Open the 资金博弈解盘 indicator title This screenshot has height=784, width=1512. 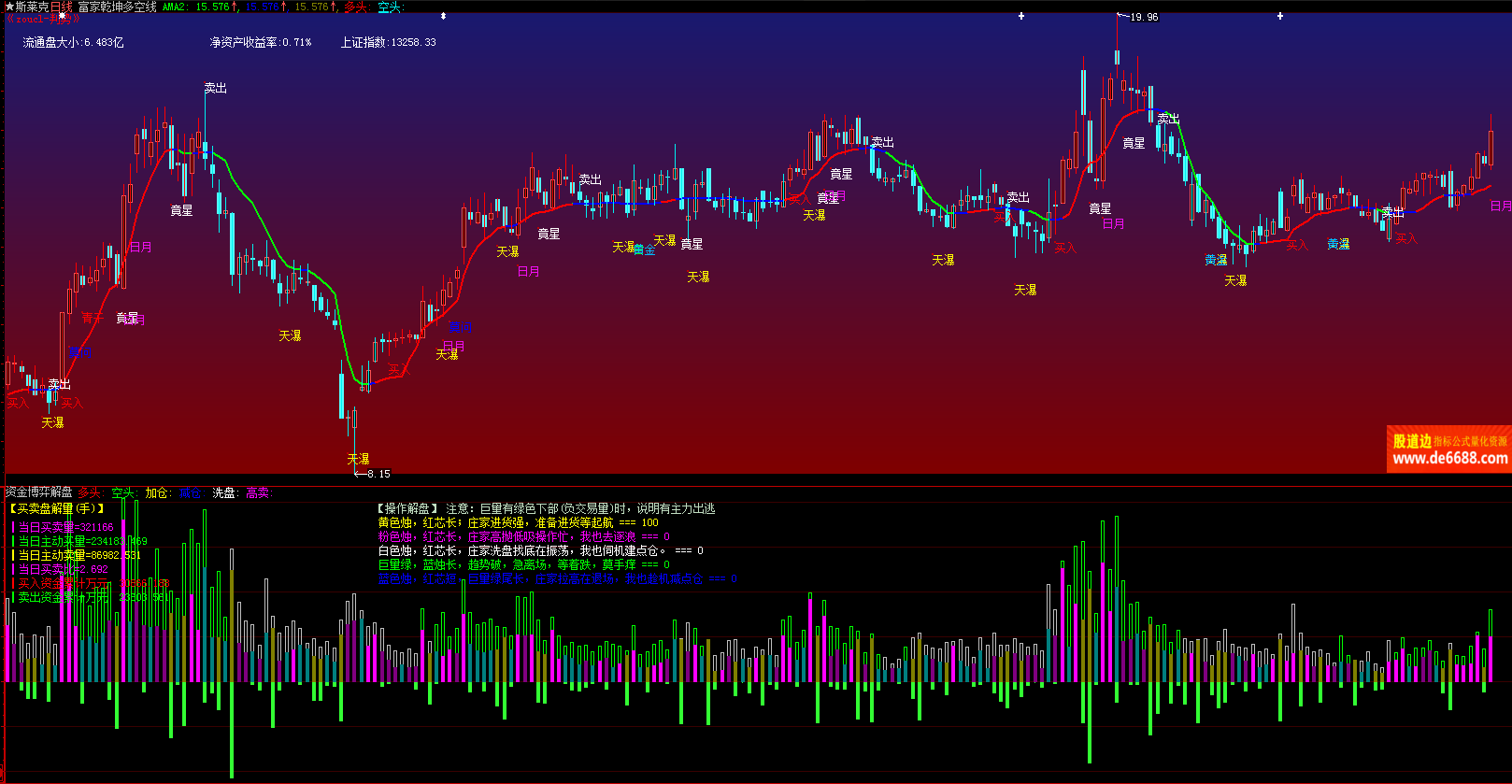(38, 492)
